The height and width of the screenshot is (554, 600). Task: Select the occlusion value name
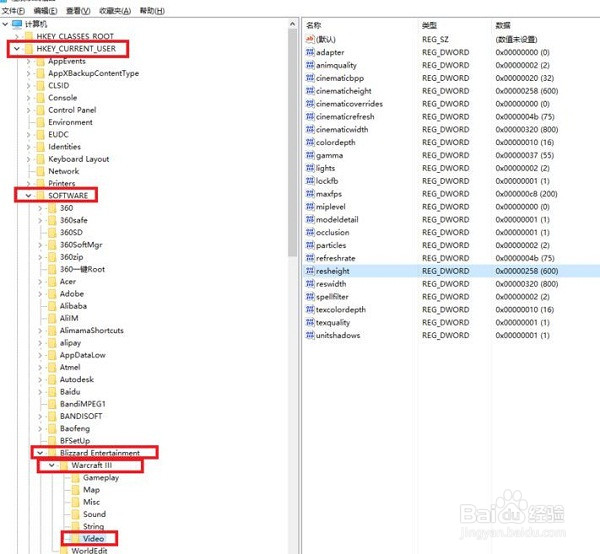pyautogui.click(x=333, y=232)
